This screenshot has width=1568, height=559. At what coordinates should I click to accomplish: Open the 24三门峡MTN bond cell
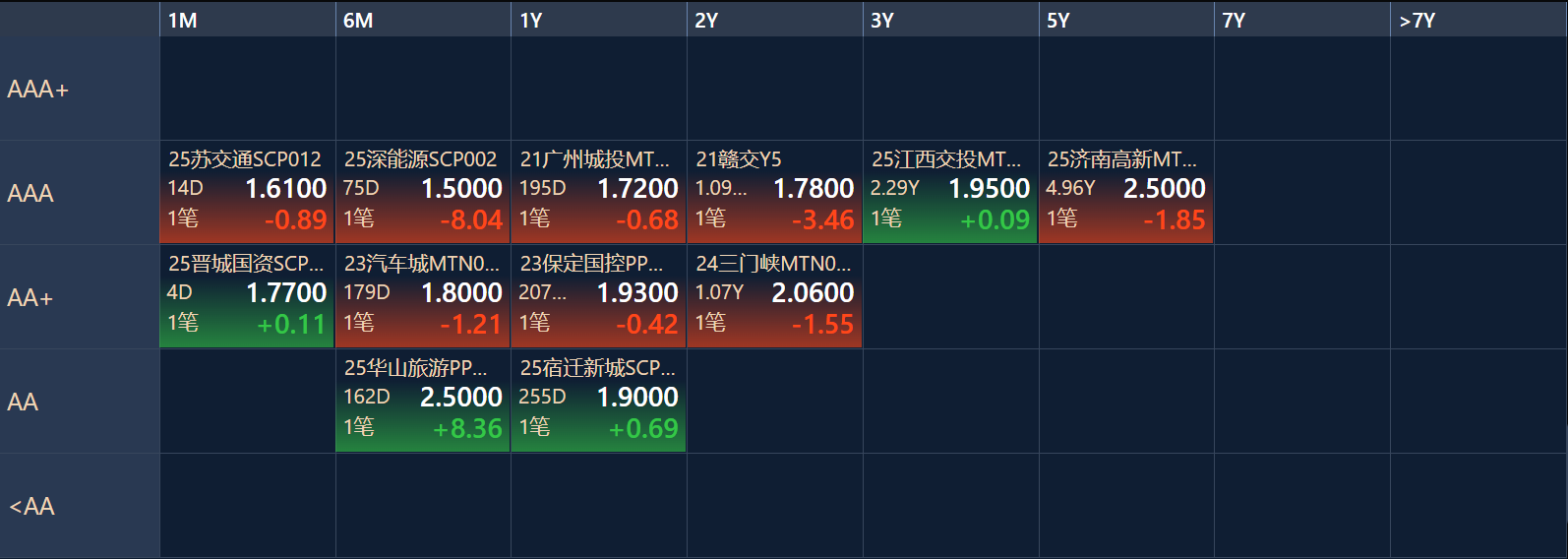click(774, 296)
